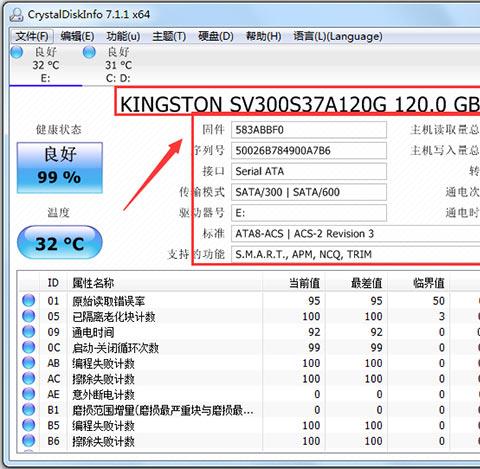Click the firmware field 583ABBF0
Image resolution: width=480 pixels, height=469 pixels.
pyautogui.click(x=309, y=130)
